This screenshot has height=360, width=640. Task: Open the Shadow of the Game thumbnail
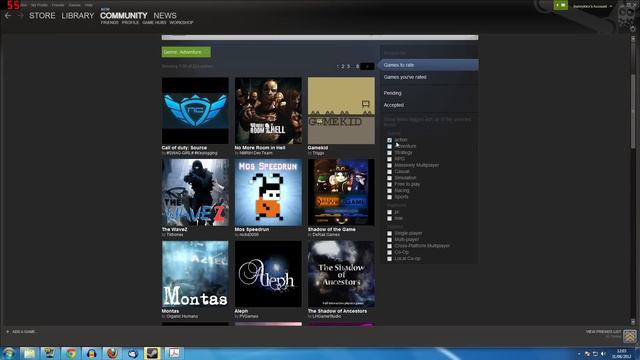point(341,192)
